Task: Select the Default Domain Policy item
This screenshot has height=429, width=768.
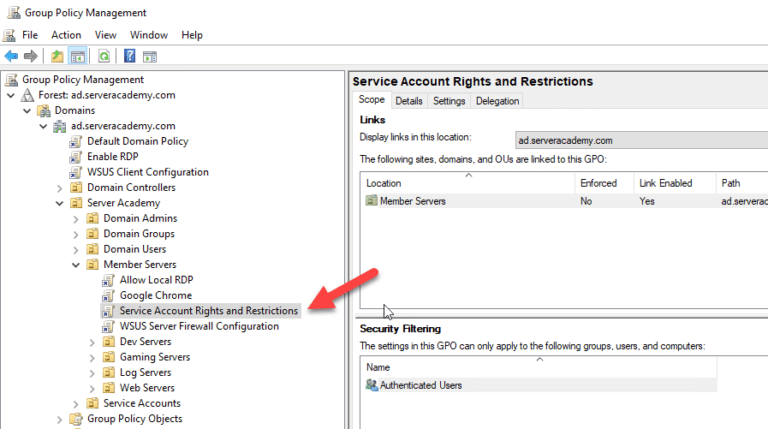Action: (137, 141)
